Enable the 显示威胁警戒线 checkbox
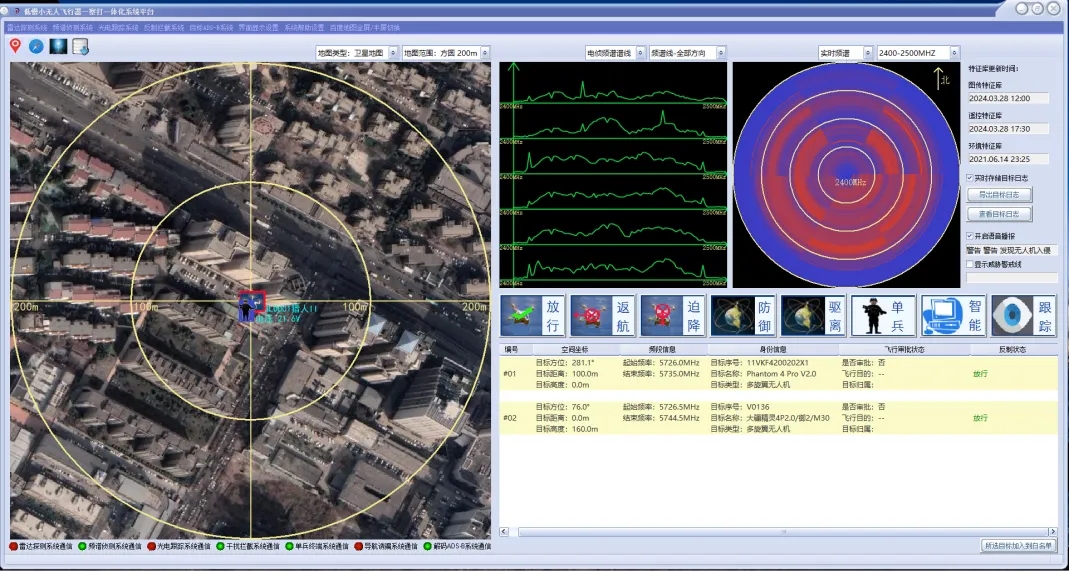The image size is (1069, 571). click(971, 264)
